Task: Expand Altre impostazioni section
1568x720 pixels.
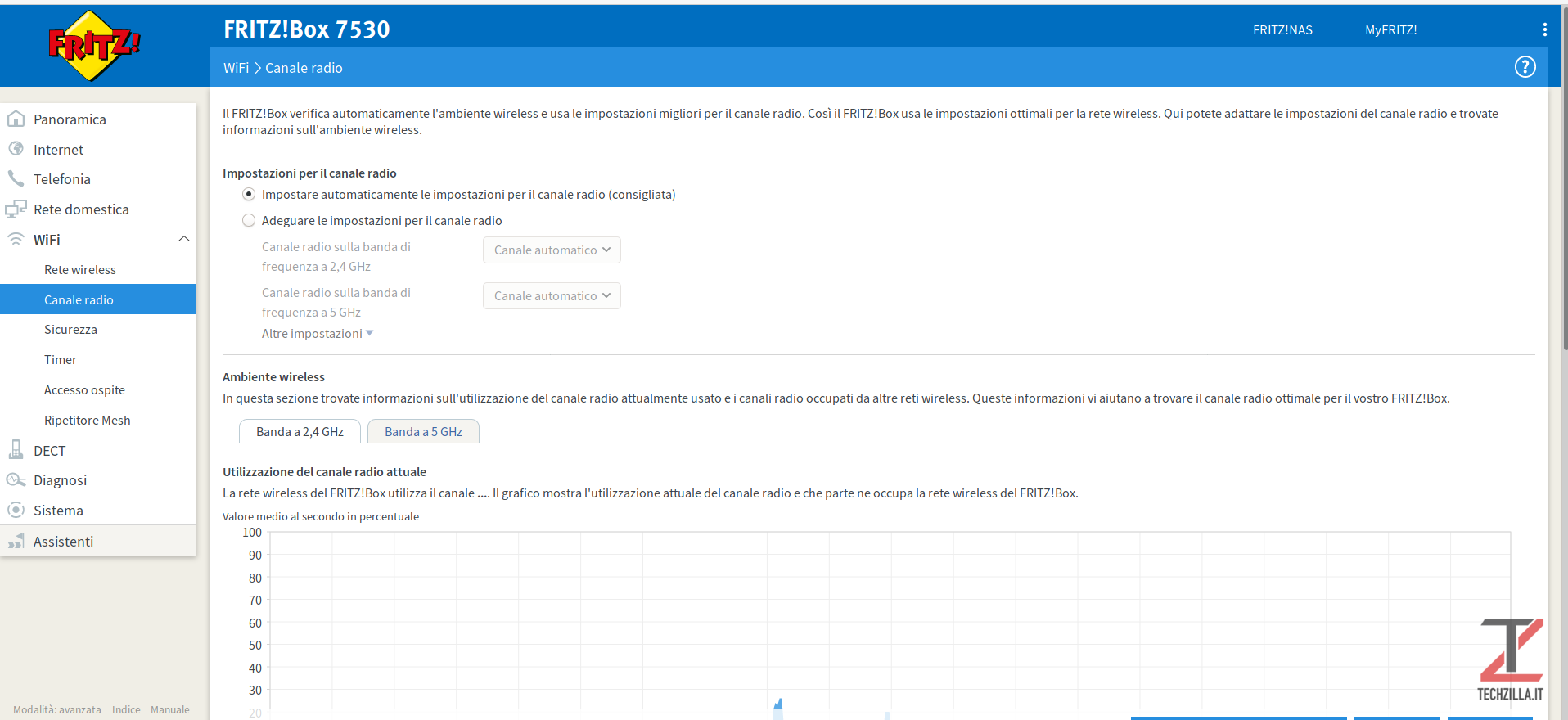Action: click(318, 334)
